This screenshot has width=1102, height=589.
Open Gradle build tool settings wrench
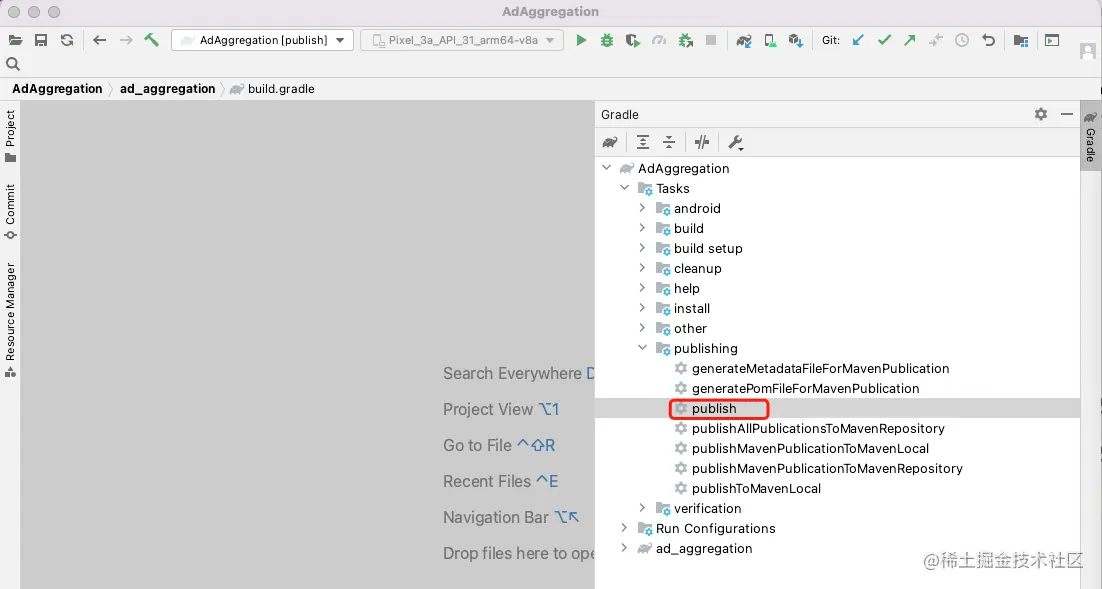735,143
